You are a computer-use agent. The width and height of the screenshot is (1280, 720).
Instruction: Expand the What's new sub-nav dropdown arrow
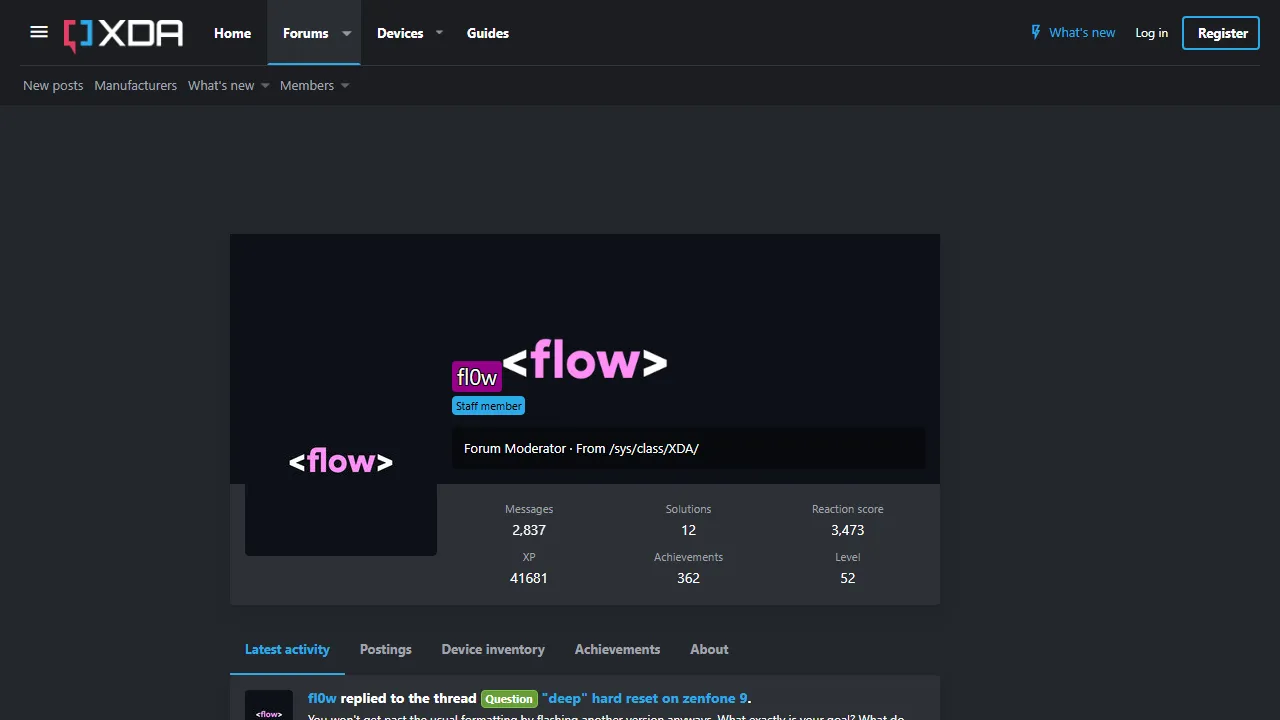pos(265,86)
